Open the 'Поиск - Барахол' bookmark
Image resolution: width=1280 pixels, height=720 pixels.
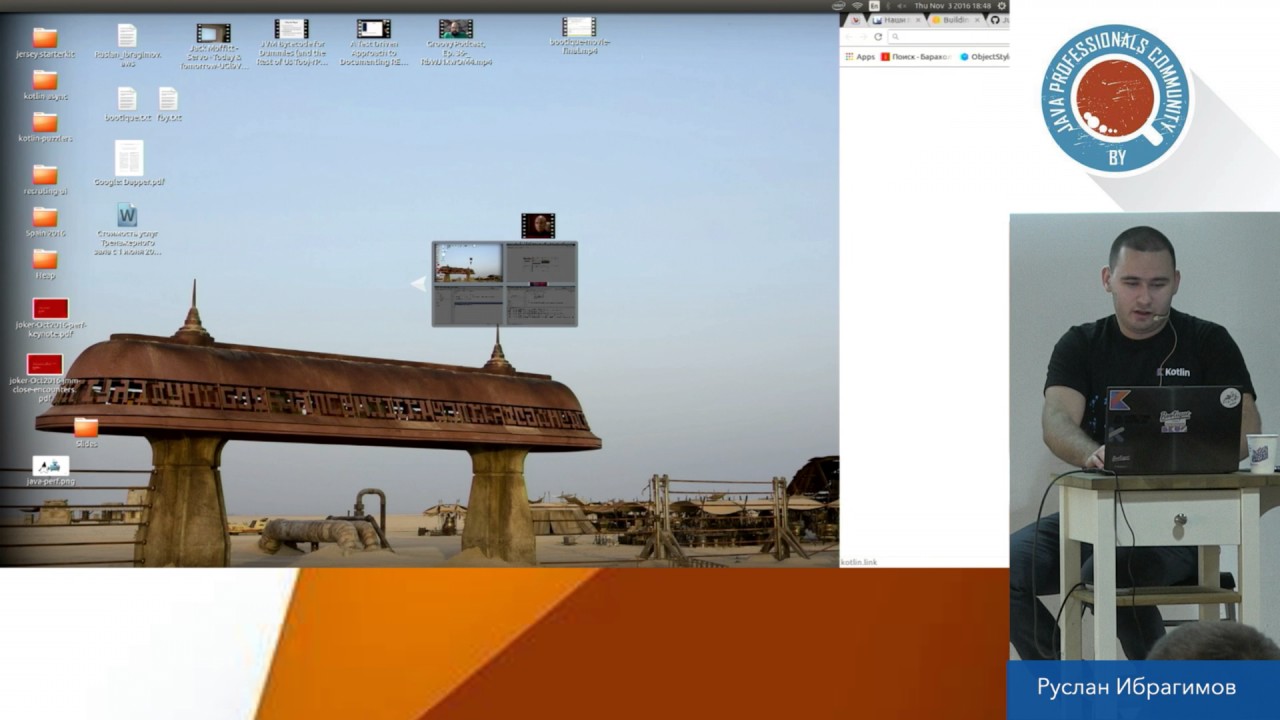pos(916,57)
